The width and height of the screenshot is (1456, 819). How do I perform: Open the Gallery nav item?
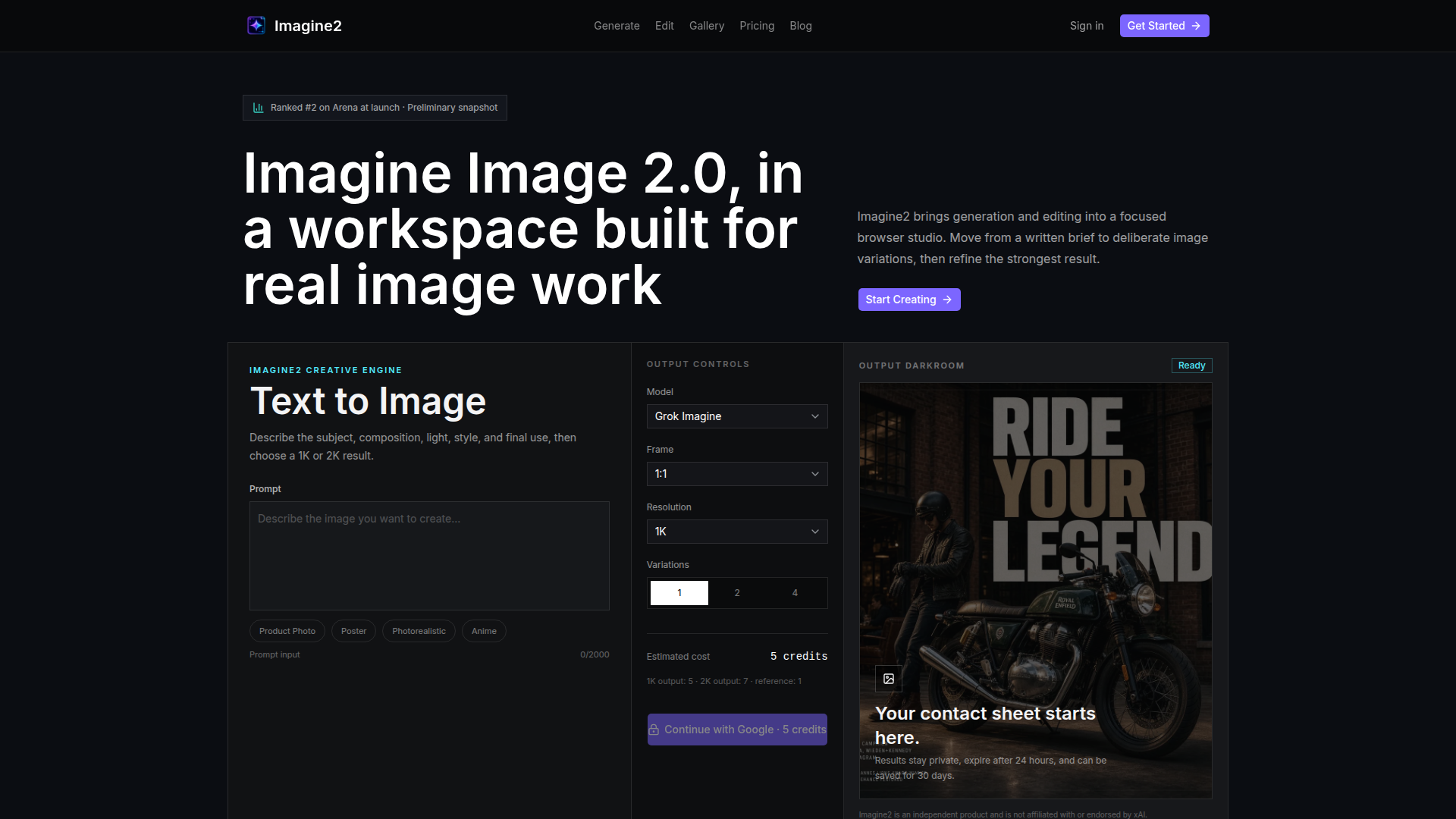[707, 26]
